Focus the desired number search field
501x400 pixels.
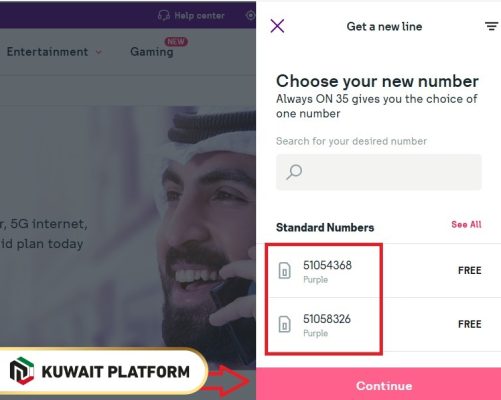379,172
